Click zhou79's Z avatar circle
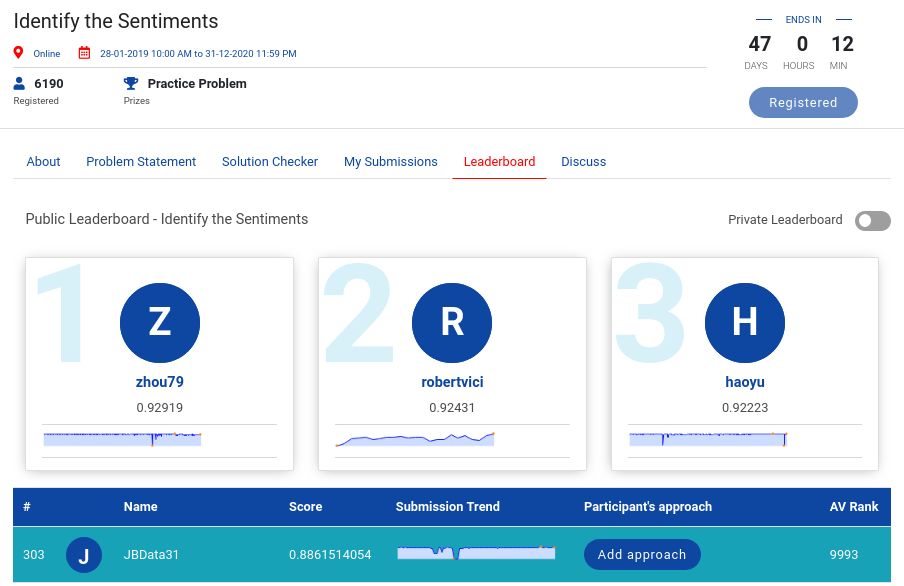Screen dimensions: 904x586 coord(160,322)
